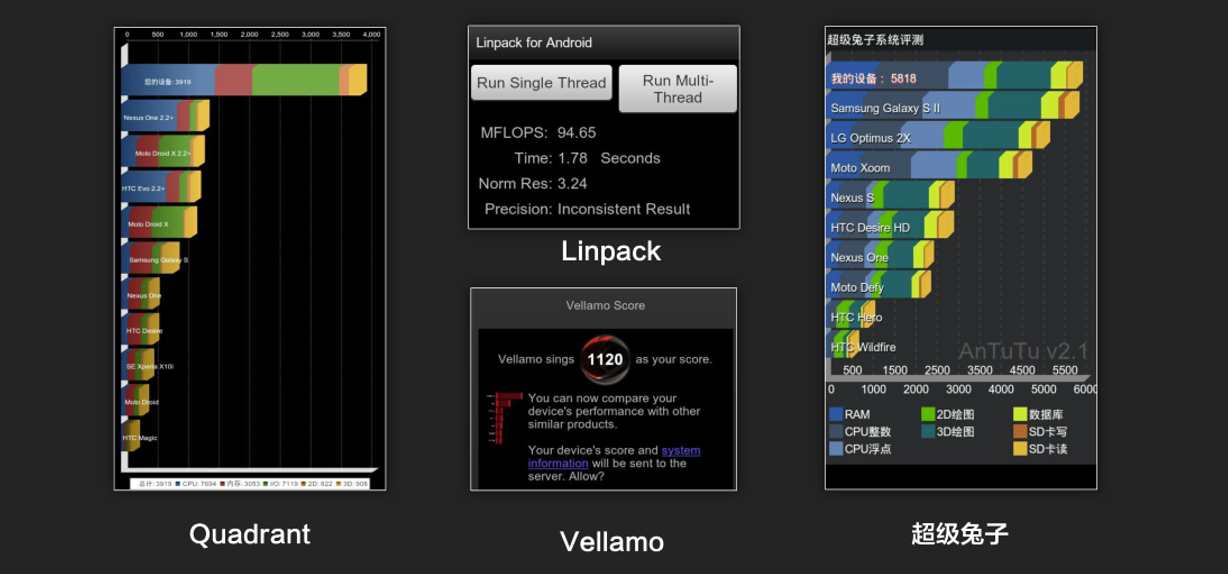Click the RAM legend color swatch
The width and height of the screenshot is (1228, 574).
(x=836, y=414)
